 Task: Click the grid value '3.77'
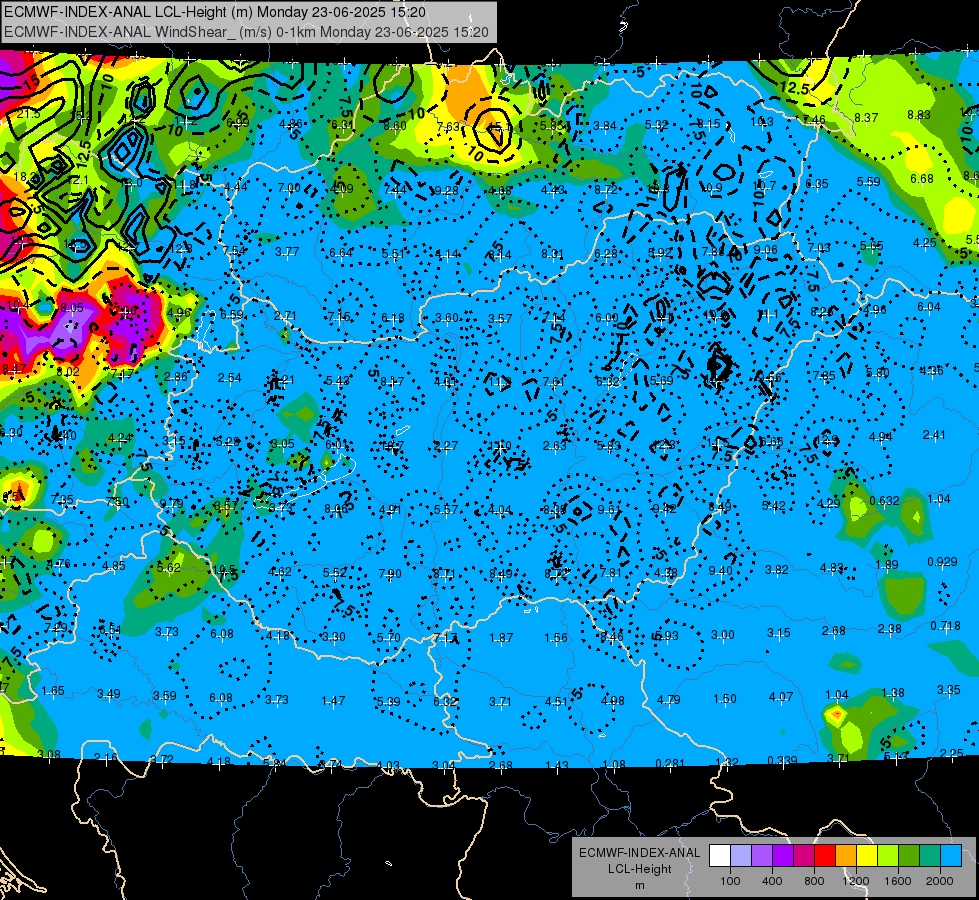click(x=287, y=252)
